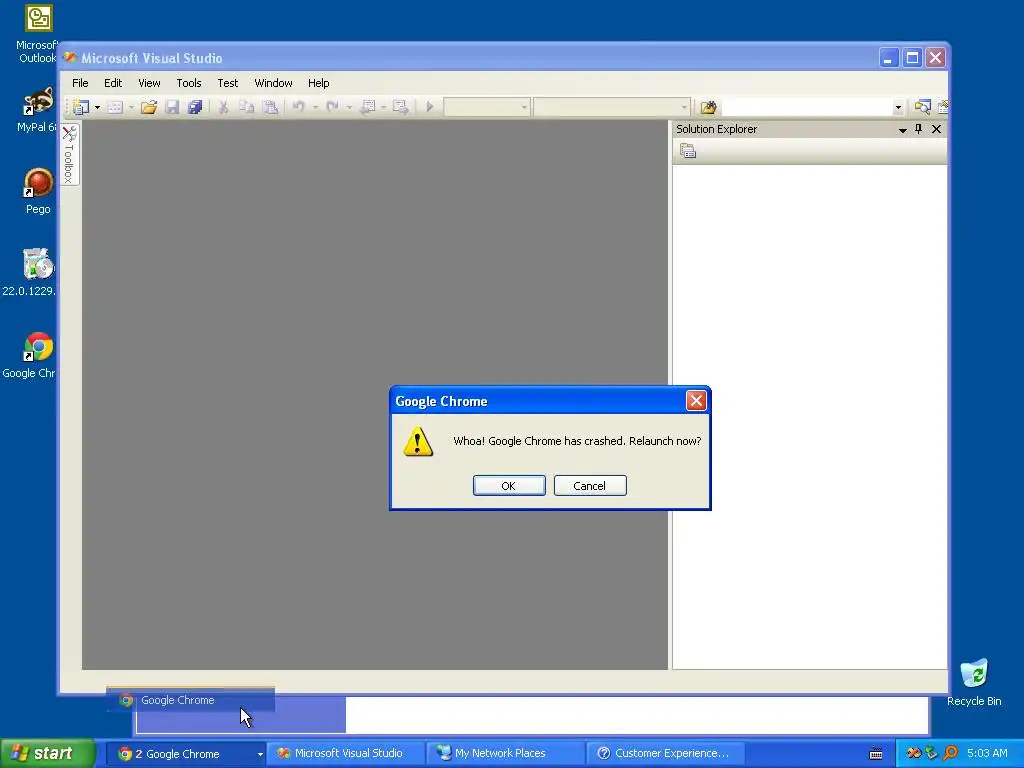Click the MyPal desktop shortcut

(37, 110)
